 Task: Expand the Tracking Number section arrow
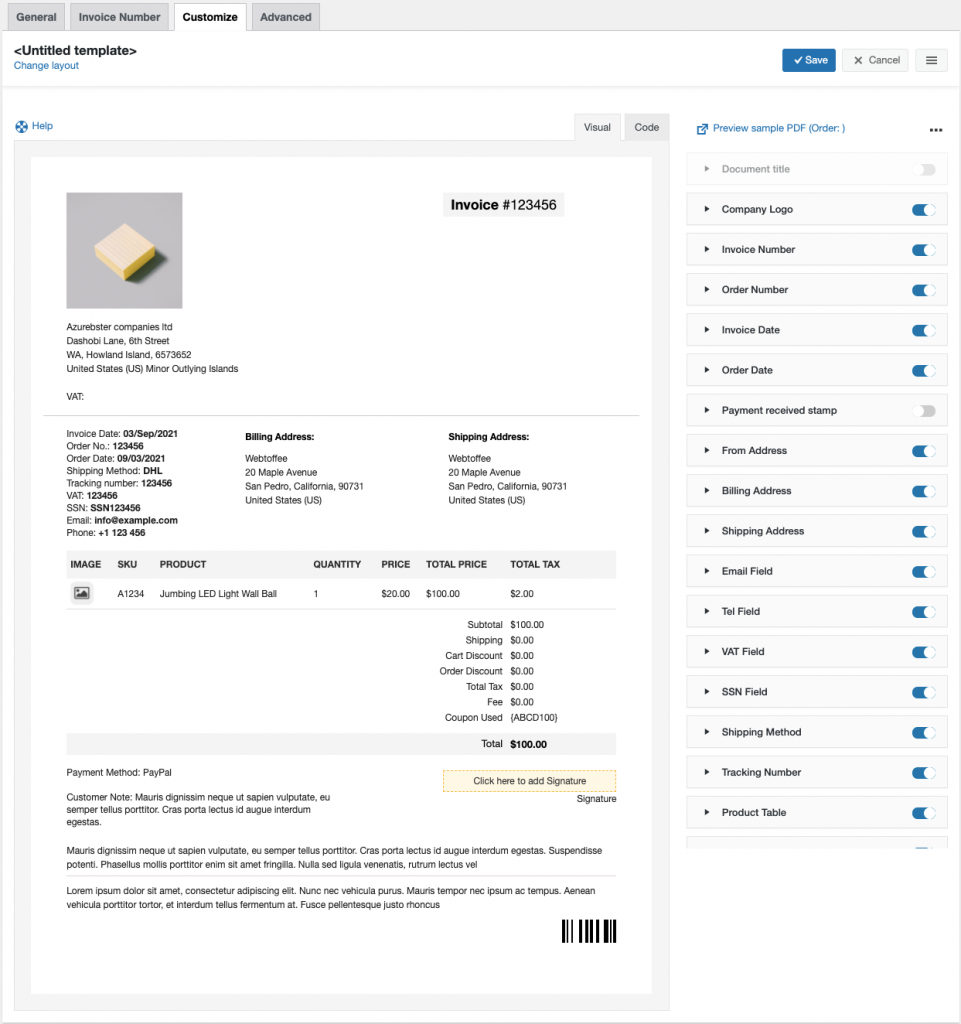(707, 773)
